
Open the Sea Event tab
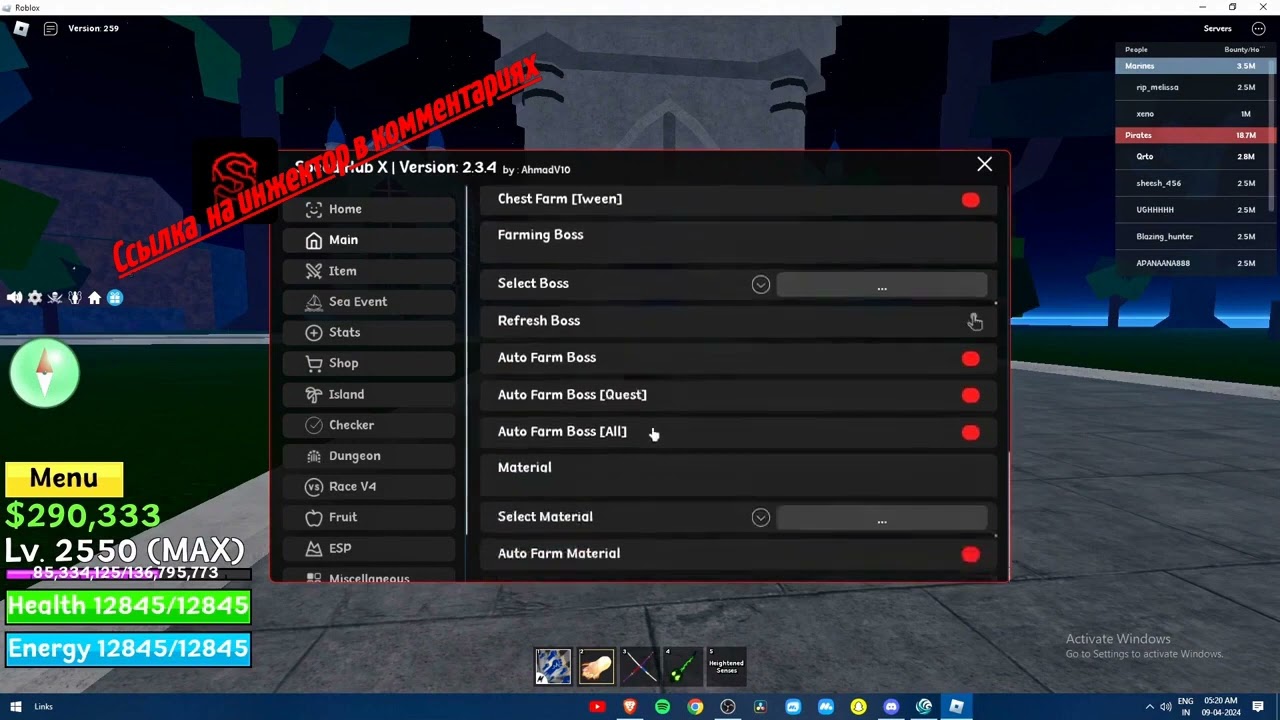369,302
